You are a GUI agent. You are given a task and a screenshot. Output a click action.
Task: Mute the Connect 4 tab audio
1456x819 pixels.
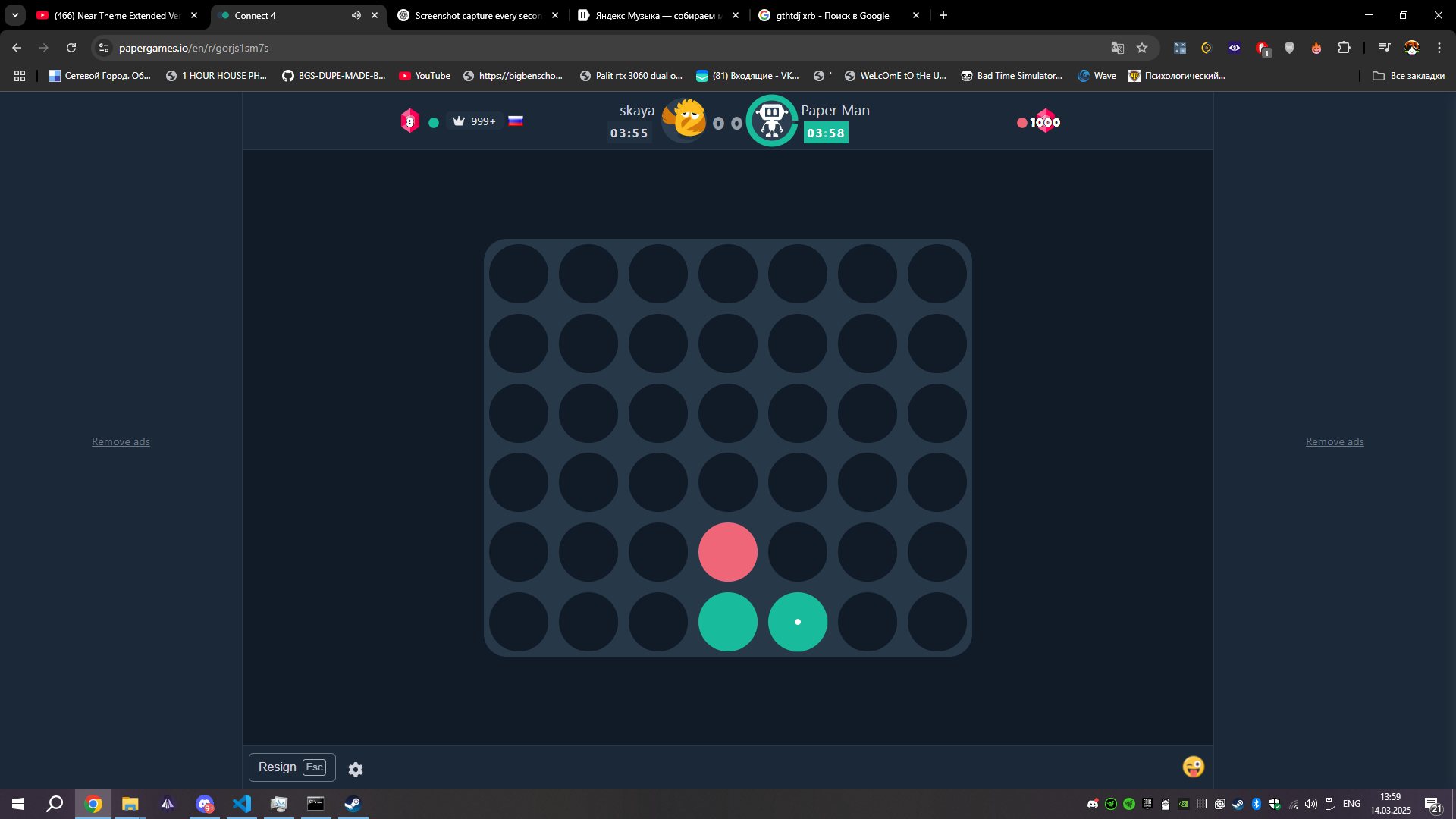(x=356, y=15)
